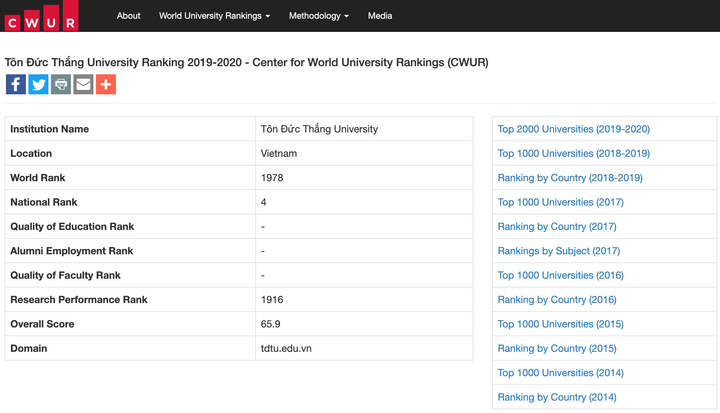Share page on Facebook
Viewport: 720px width, 413px height.
[16, 85]
